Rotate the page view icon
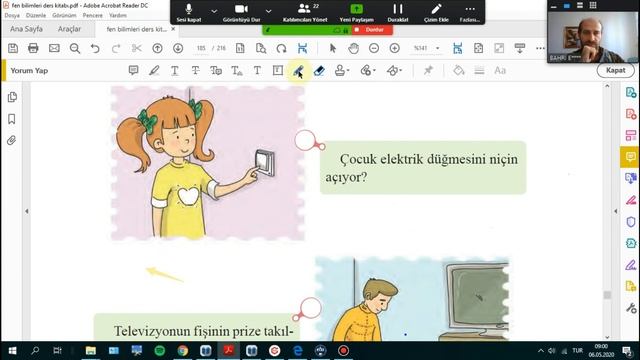 (281, 48)
